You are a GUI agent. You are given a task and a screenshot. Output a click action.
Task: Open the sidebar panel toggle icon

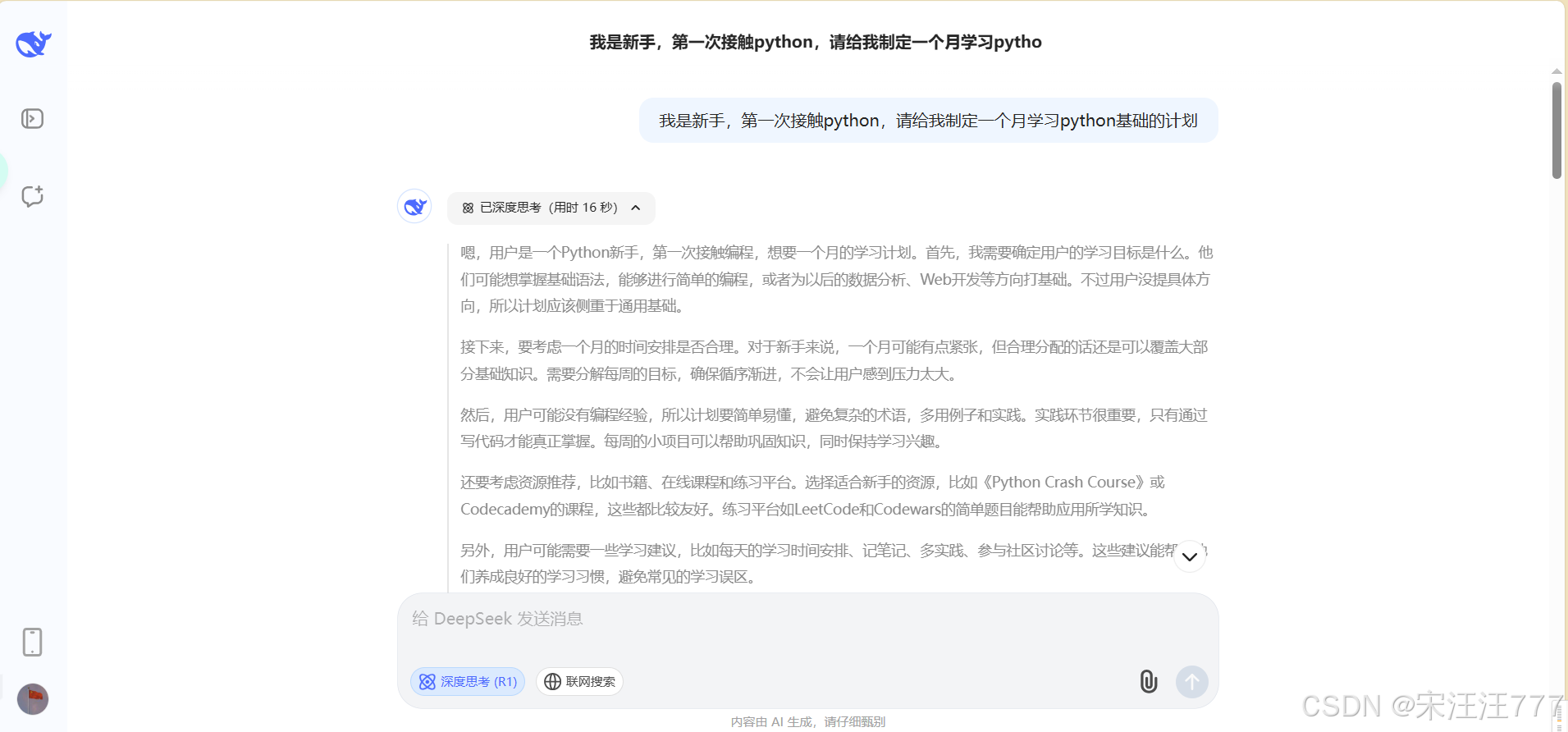point(32,119)
